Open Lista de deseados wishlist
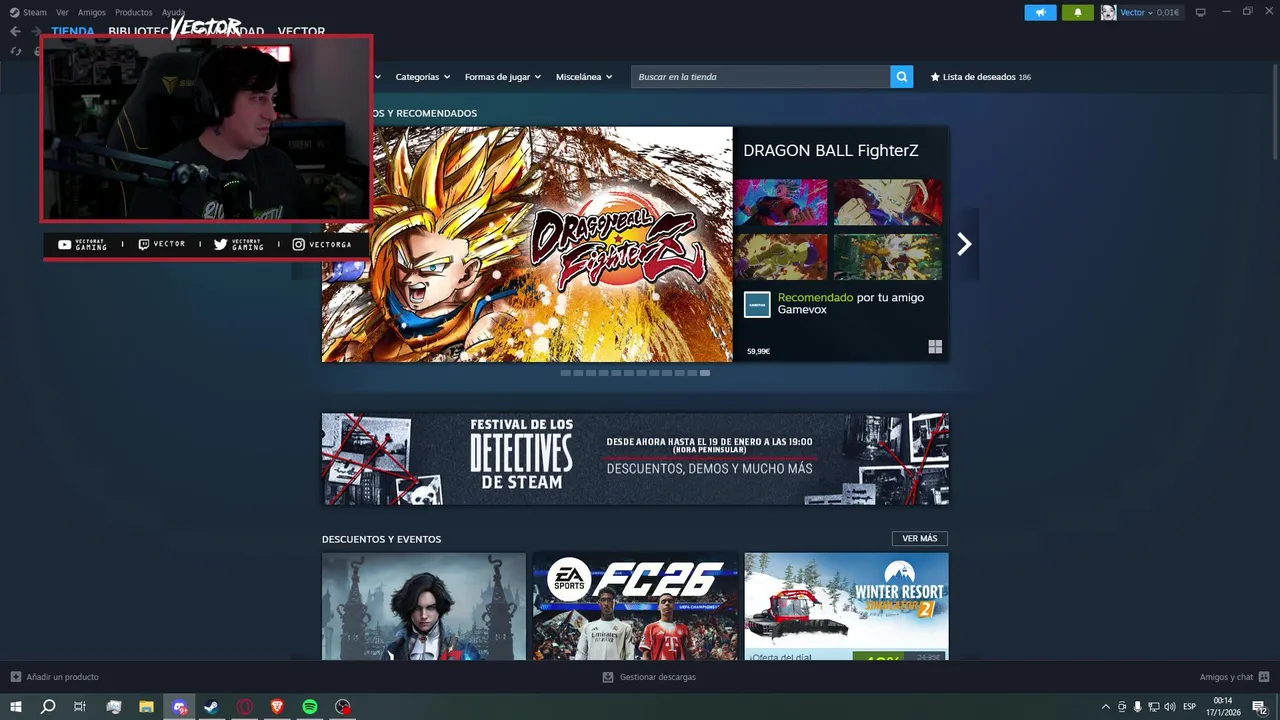This screenshot has height=720, width=1280. (980, 77)
